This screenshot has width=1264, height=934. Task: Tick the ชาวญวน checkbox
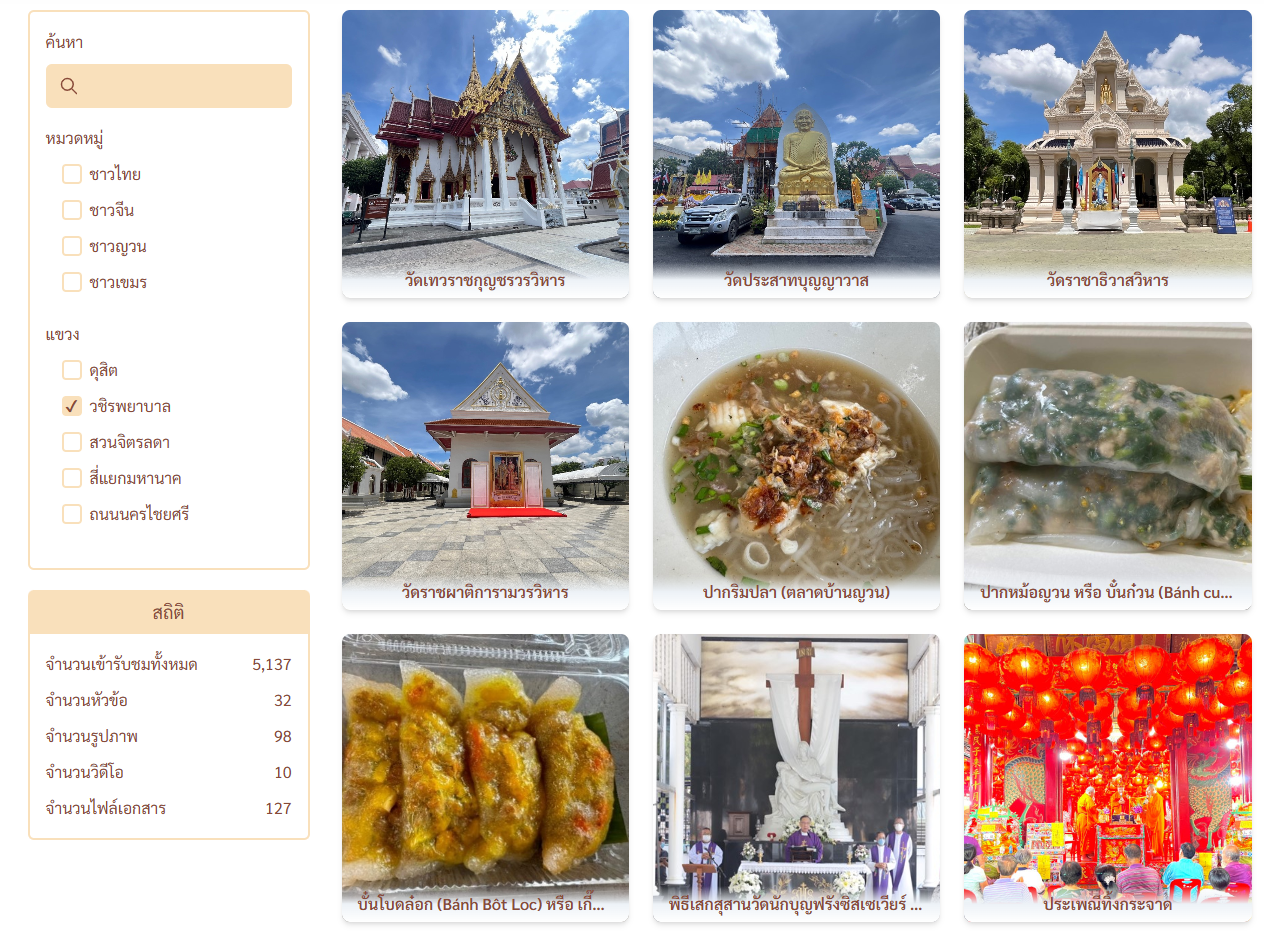[72, 246]
